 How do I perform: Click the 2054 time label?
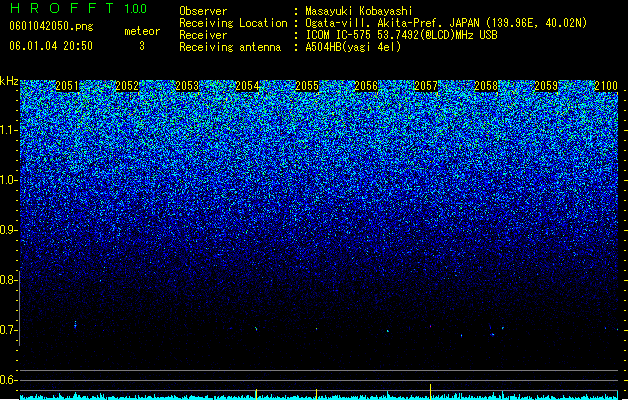click(x=247, y=86)
